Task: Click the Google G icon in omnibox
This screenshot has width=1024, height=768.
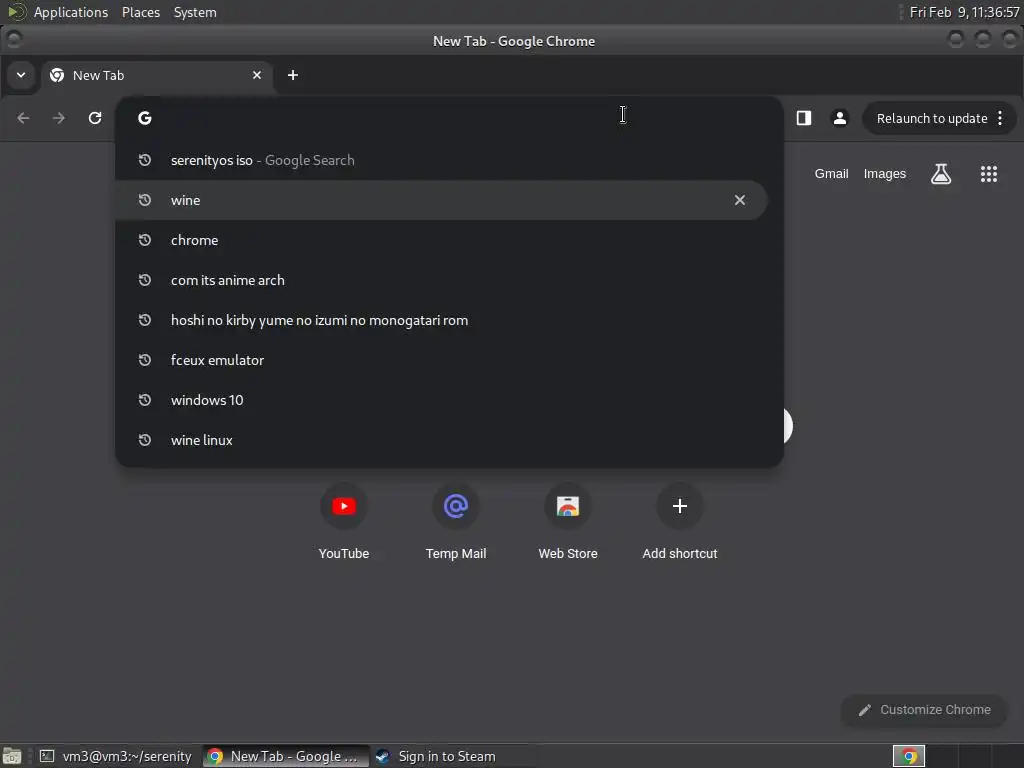Action: (145, 118)
